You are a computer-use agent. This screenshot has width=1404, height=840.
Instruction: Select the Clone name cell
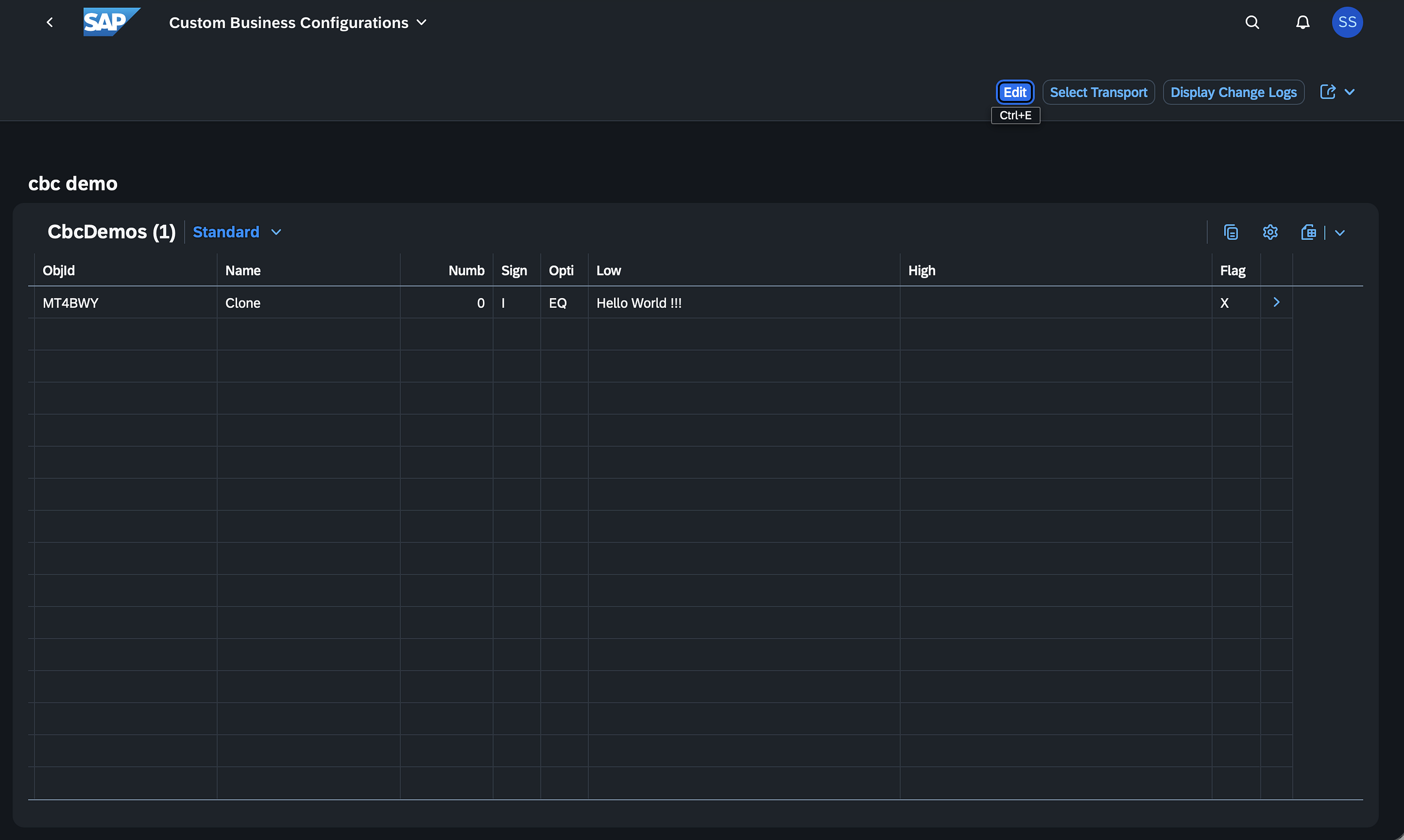[x=308, y=303]
